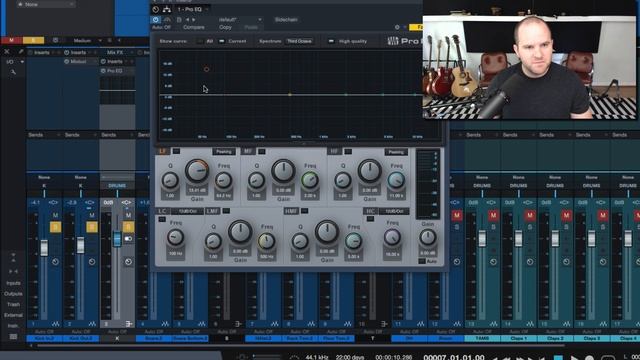Click the Sidechain button
This screenshot has width=640, height=360.
(x=286, y=19)
